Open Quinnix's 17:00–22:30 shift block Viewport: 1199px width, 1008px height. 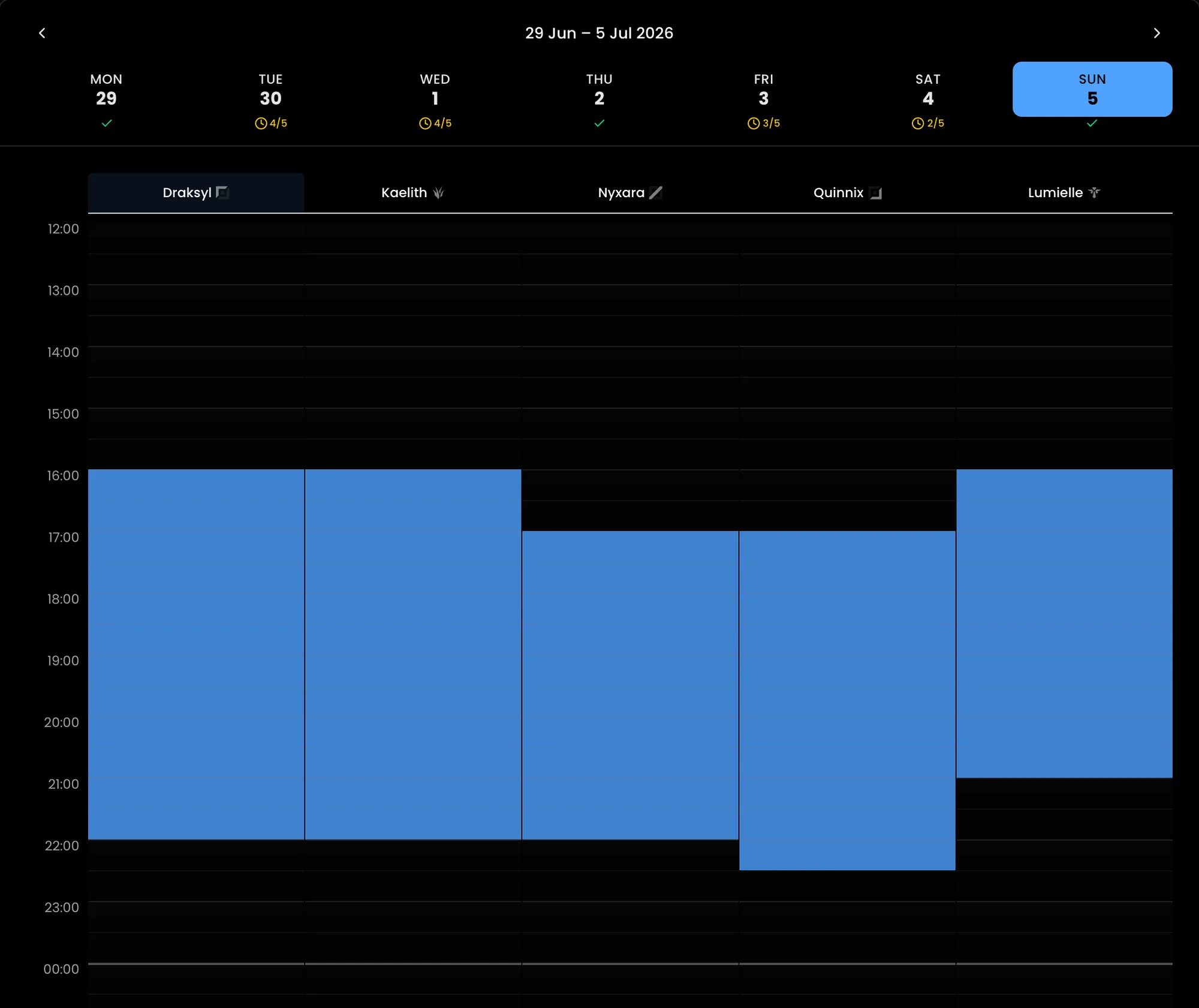[x=847, y=701]
